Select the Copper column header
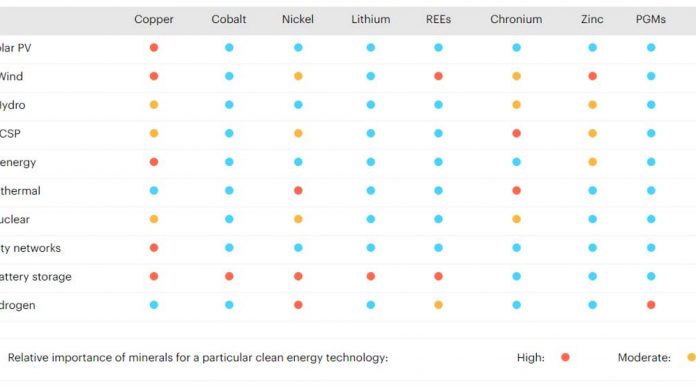 coord(154,19)
